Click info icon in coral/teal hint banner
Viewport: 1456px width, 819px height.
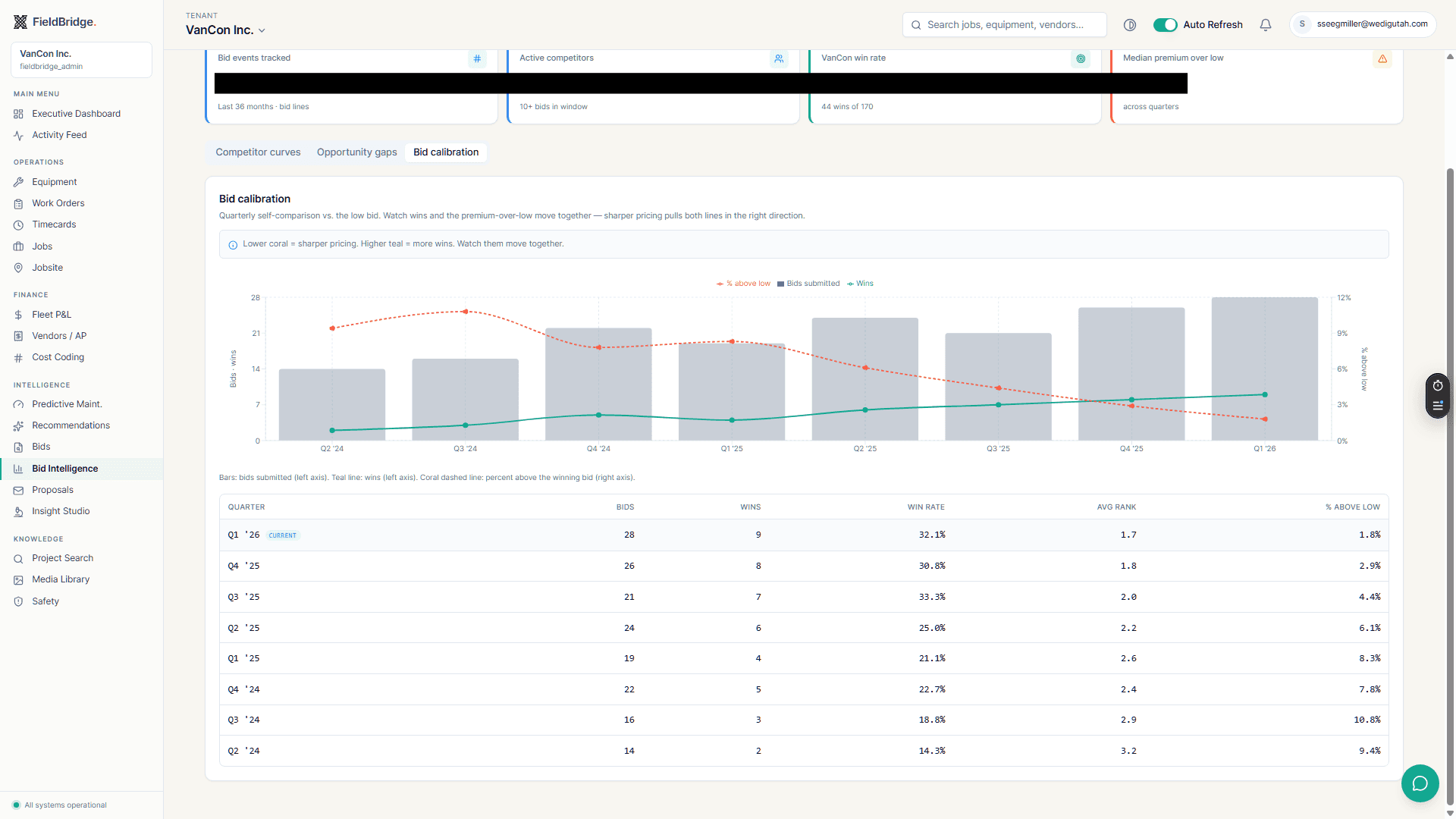pos(233,245)
